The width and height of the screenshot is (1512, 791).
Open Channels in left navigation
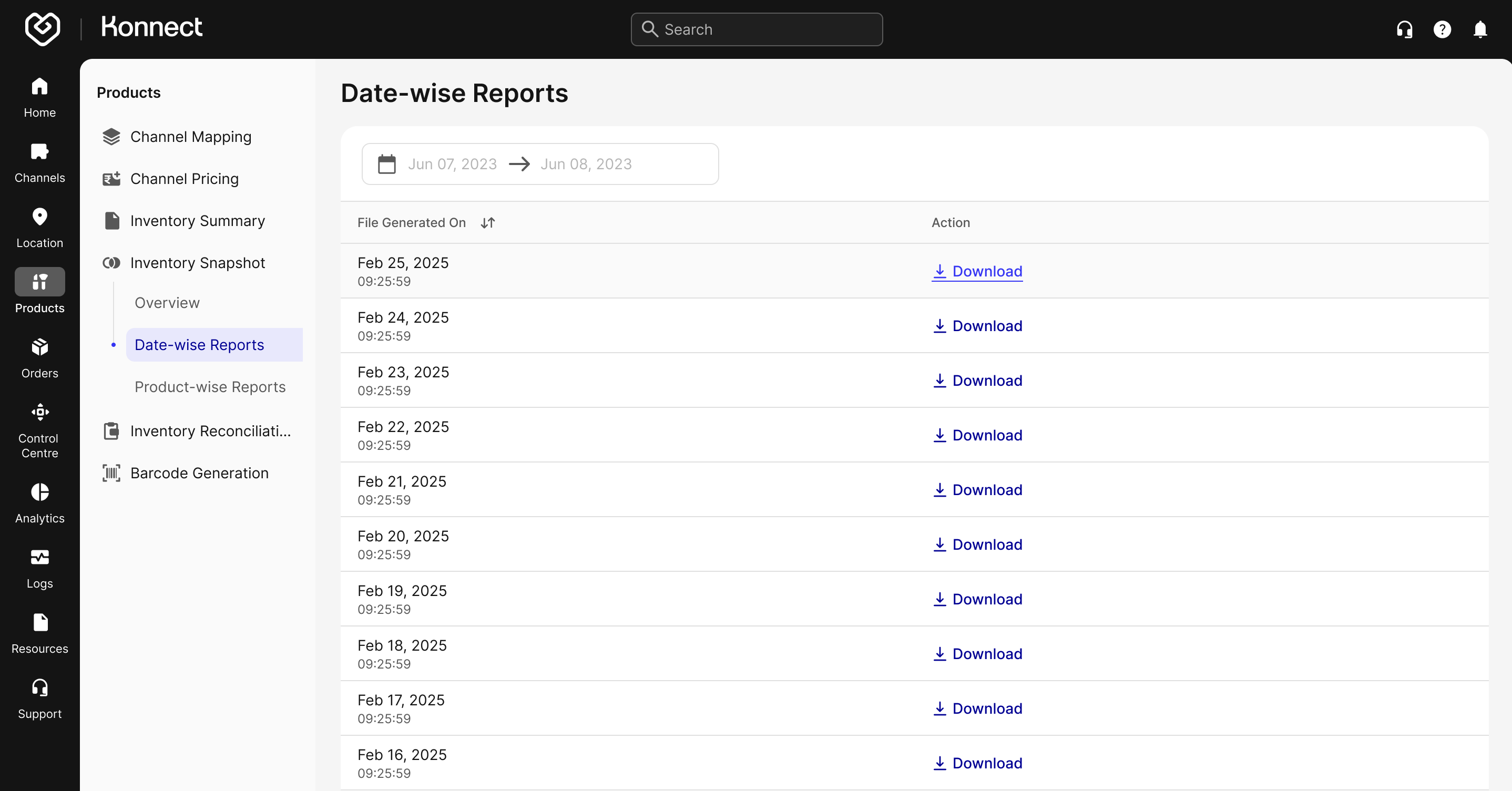click(x=39, y=163)
